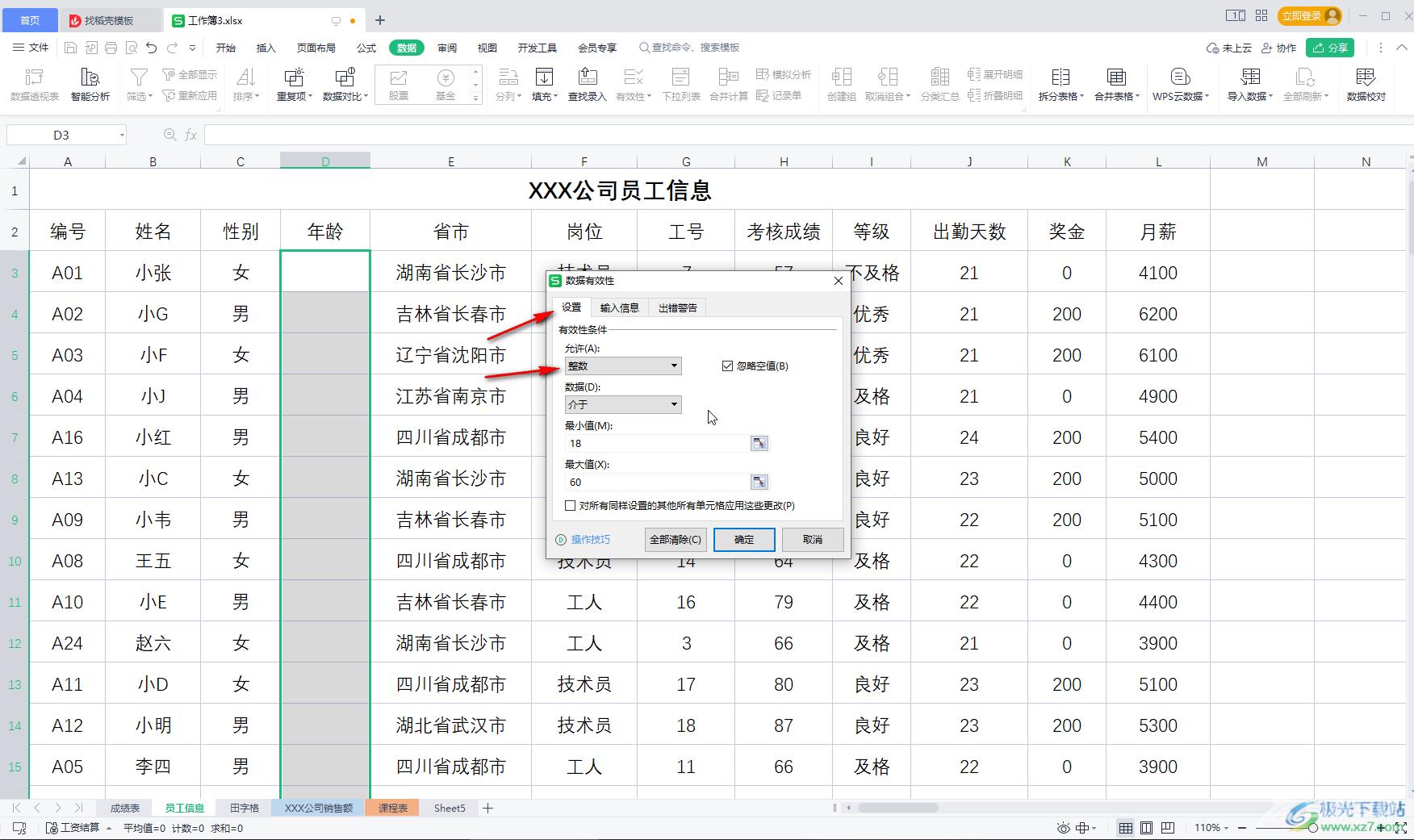Click the 全部清除 button in dialog

tap(676, 539)
